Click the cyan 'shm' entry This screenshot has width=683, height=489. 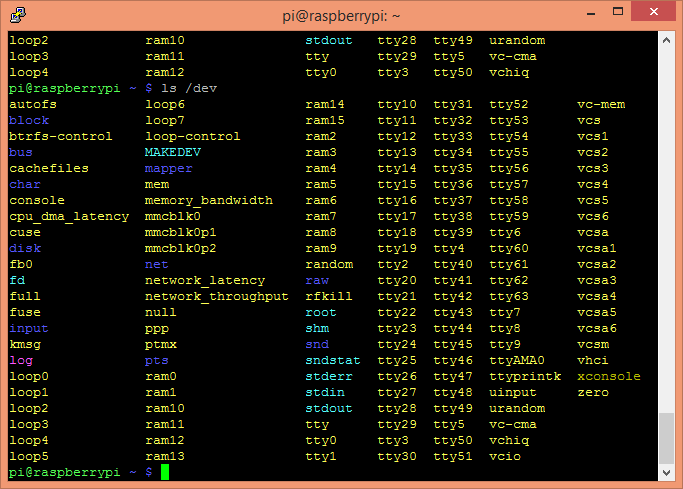317,329
